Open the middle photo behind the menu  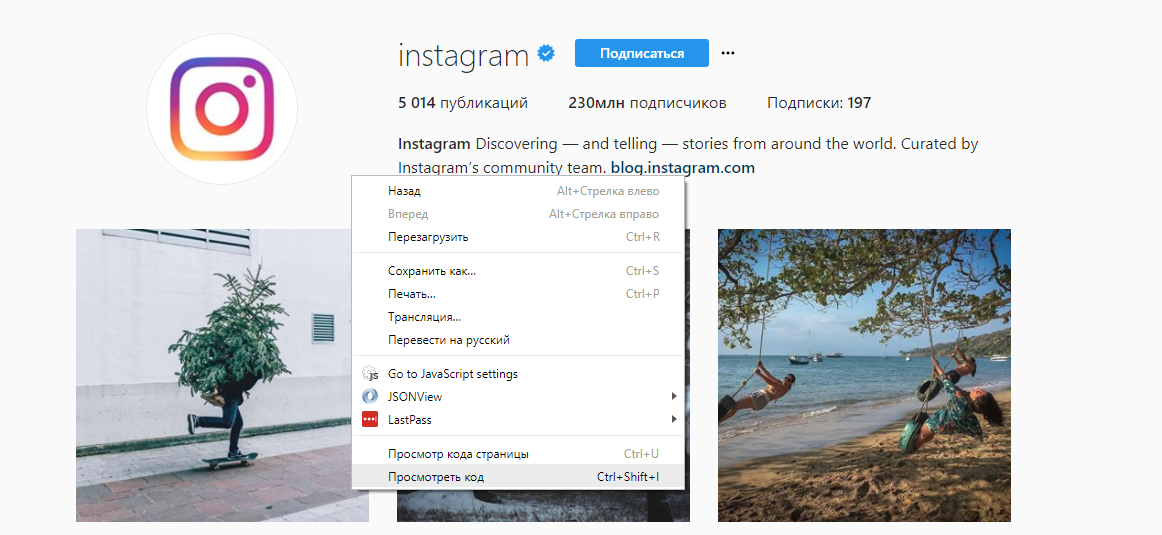(543, 506)
